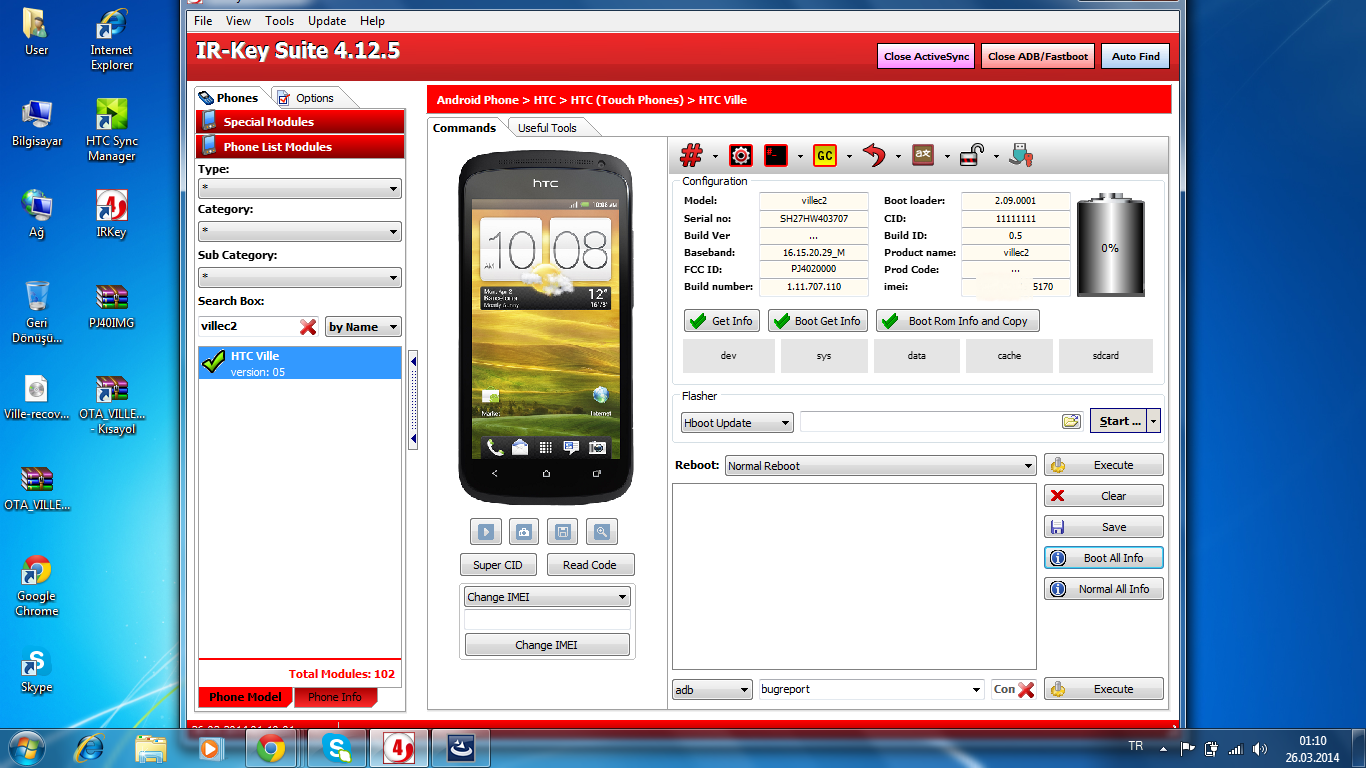Click the open padlock unlock icon
The image size is (1366, 768).
click(x=972, y=155)
